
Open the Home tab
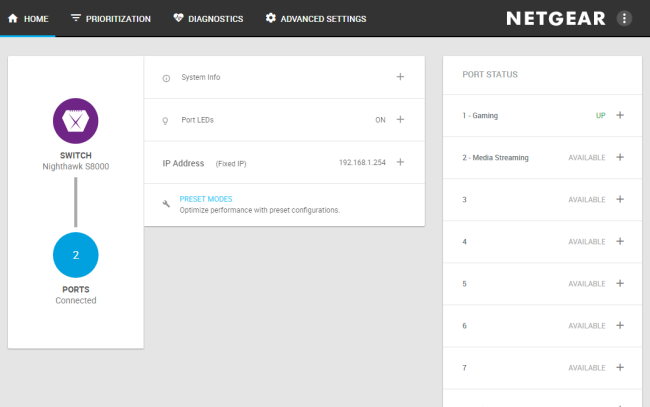pyautogui.click(x=28, y=19)
